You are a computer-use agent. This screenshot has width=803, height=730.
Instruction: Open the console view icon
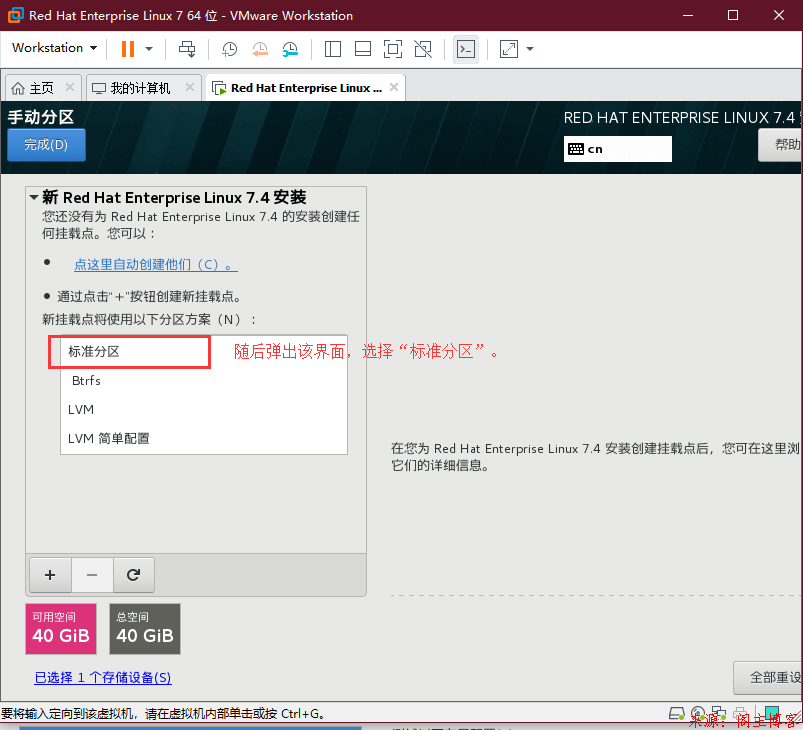point(466,49)
